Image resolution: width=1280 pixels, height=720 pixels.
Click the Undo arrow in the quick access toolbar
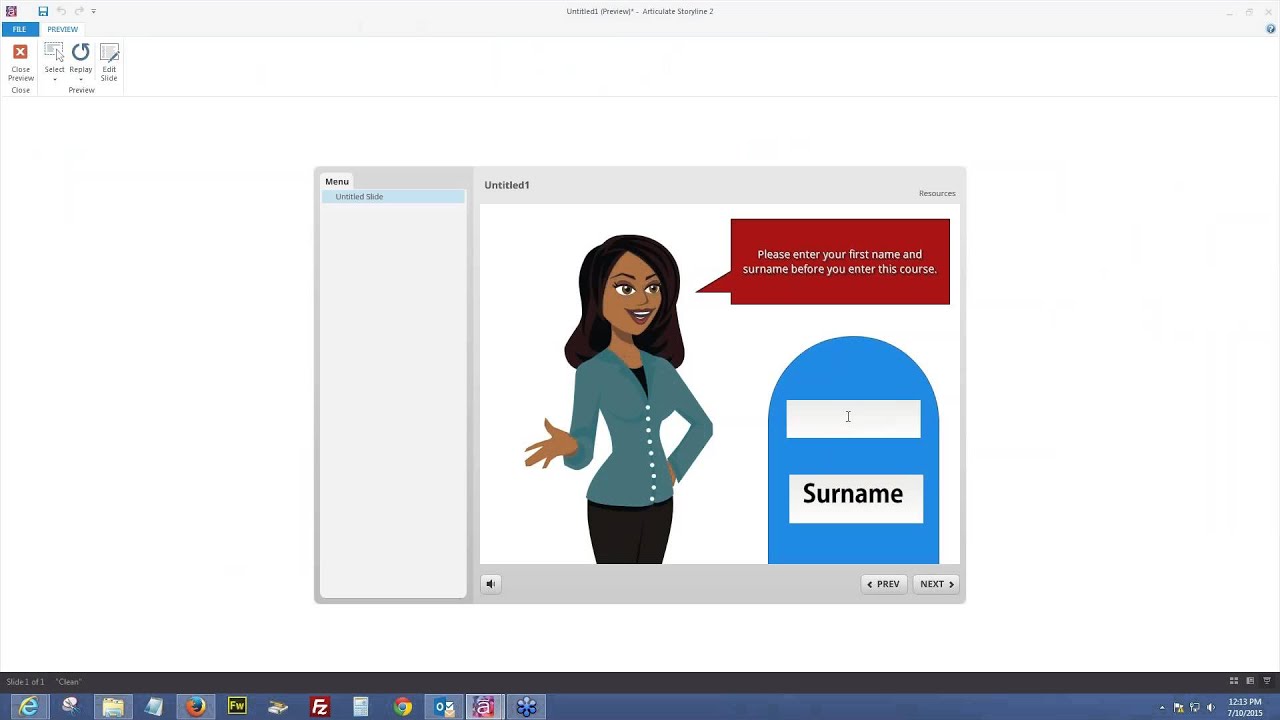coord(61,11)
